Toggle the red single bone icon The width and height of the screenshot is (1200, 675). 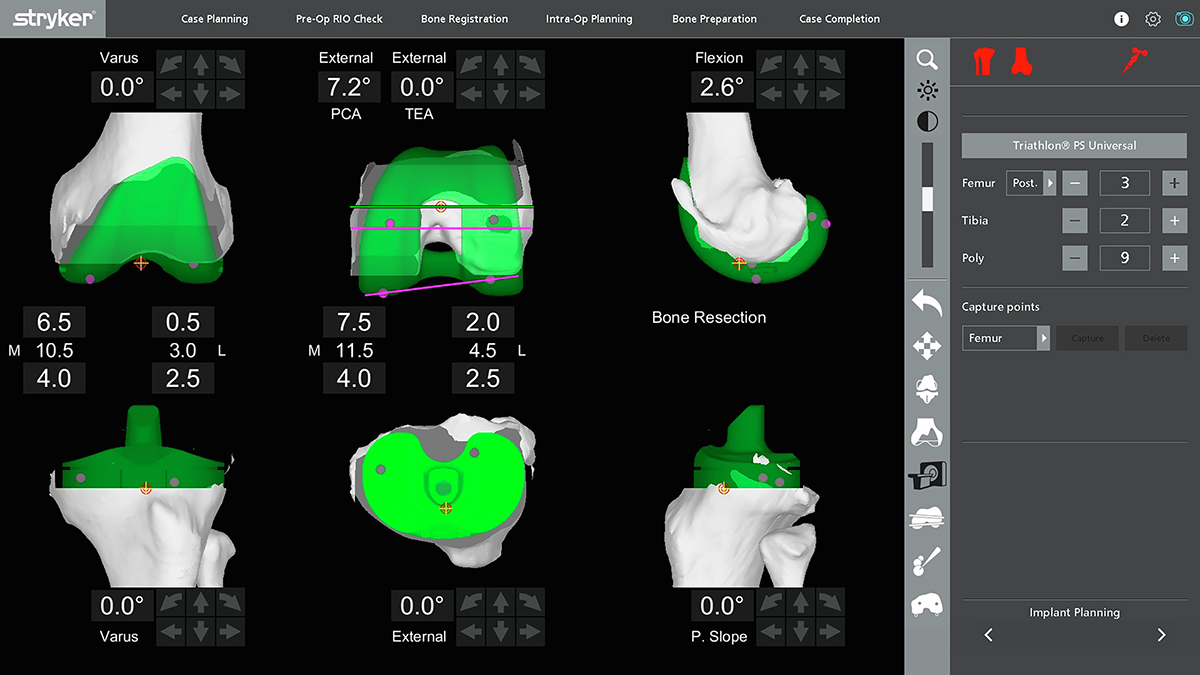click(x=1021, y=62)
